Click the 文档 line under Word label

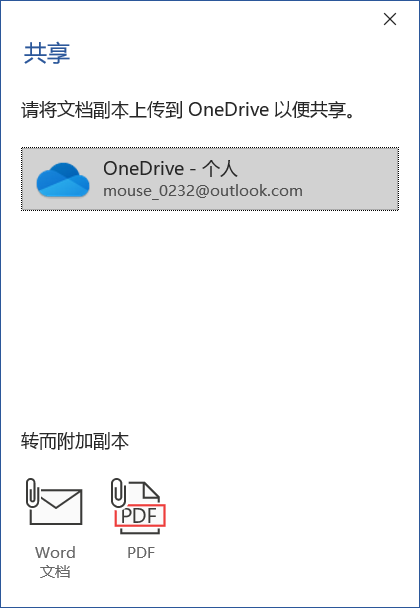pos(55,572)
